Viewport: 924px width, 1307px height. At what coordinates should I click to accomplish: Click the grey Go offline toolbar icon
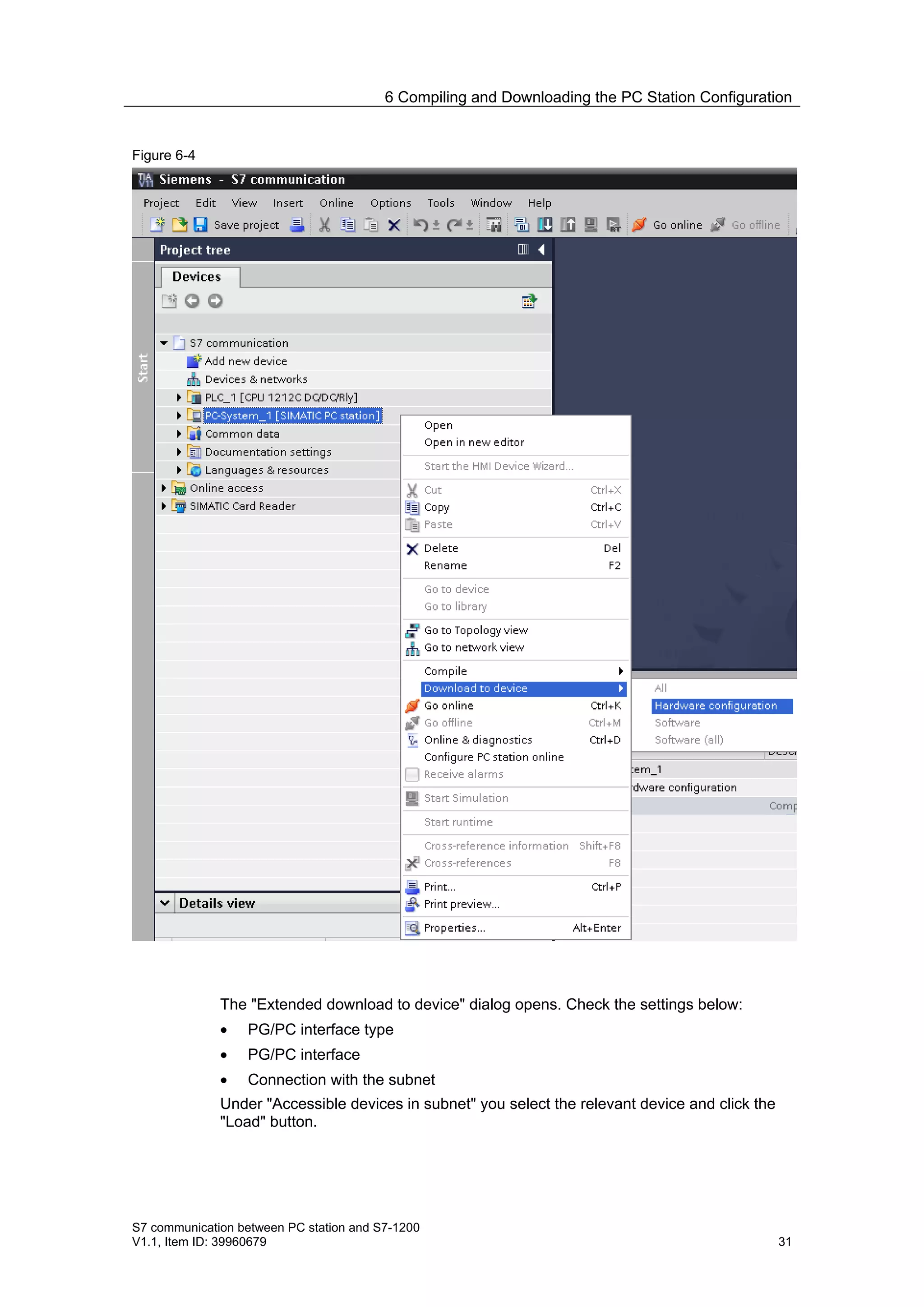(x=718, y=225)
